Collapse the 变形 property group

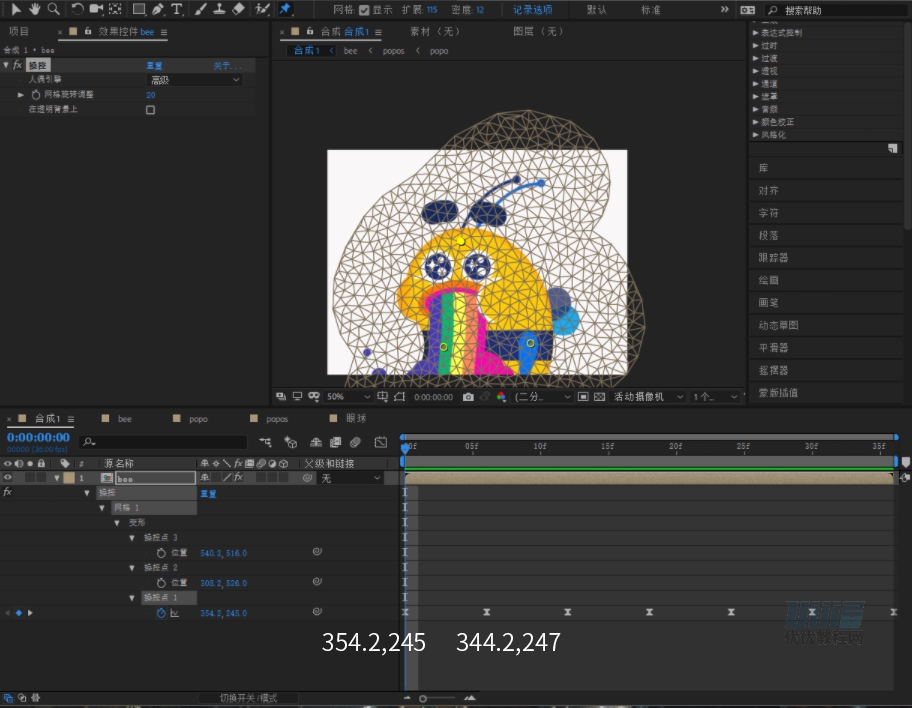[x=117, y=523]
